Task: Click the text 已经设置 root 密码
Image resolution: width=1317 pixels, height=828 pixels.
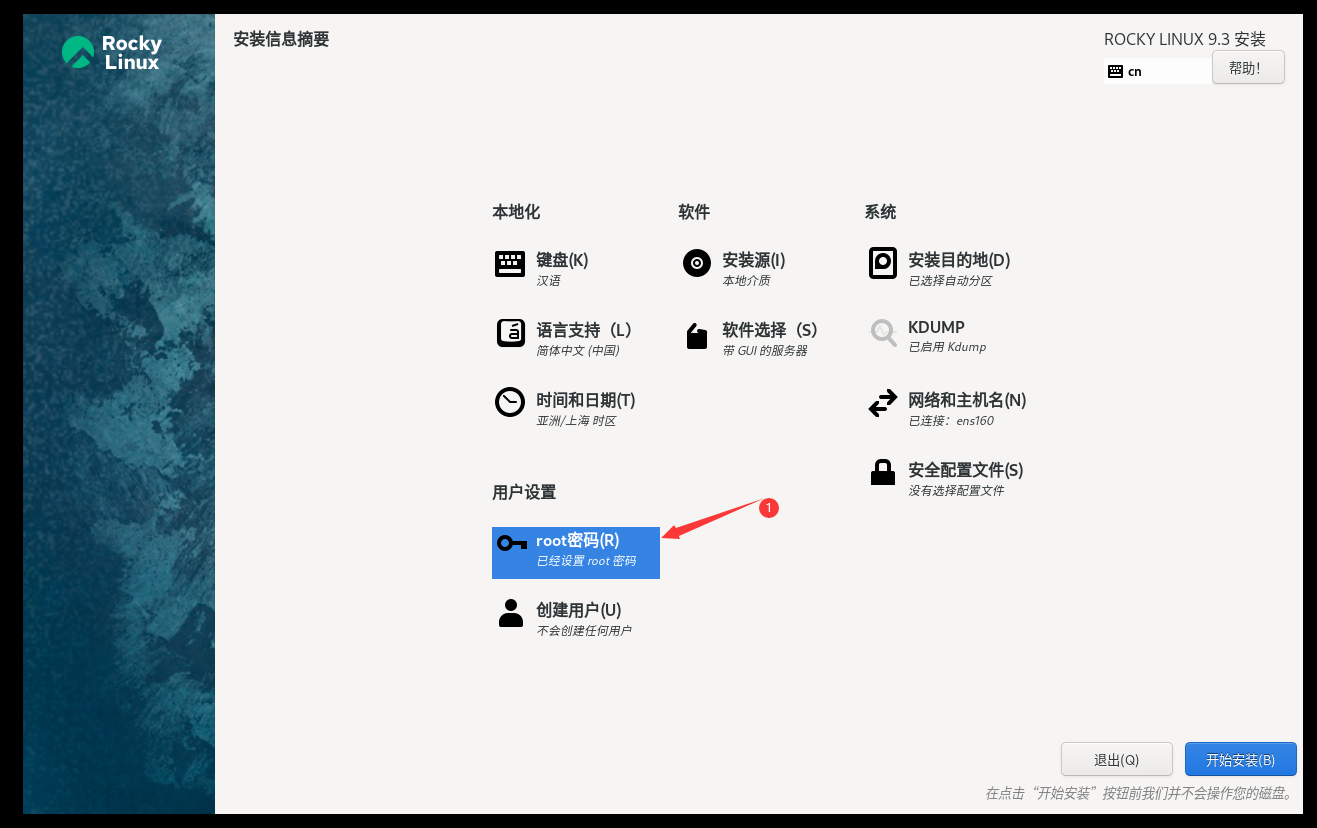Action: point(586,561)
